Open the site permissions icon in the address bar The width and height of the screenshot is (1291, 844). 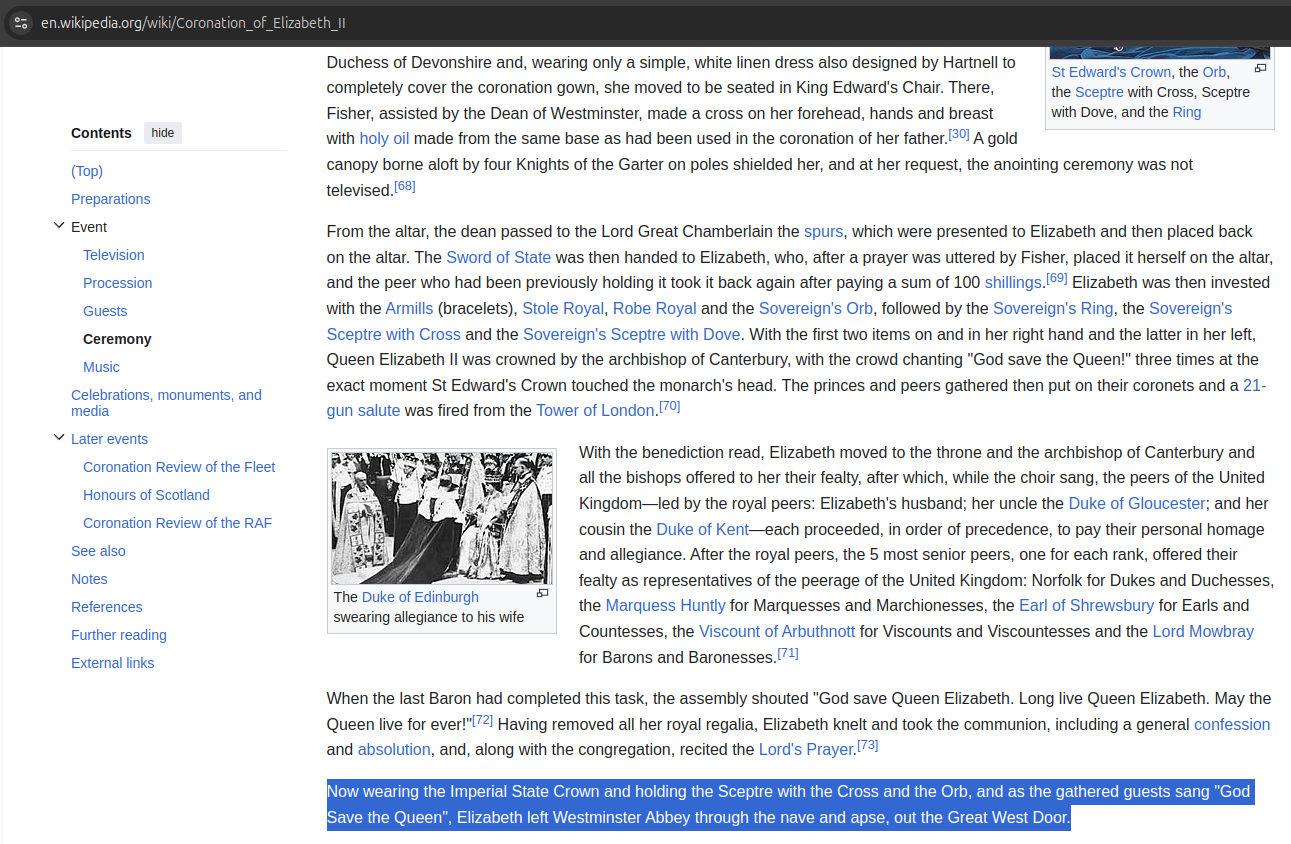[x=20, y=22]
